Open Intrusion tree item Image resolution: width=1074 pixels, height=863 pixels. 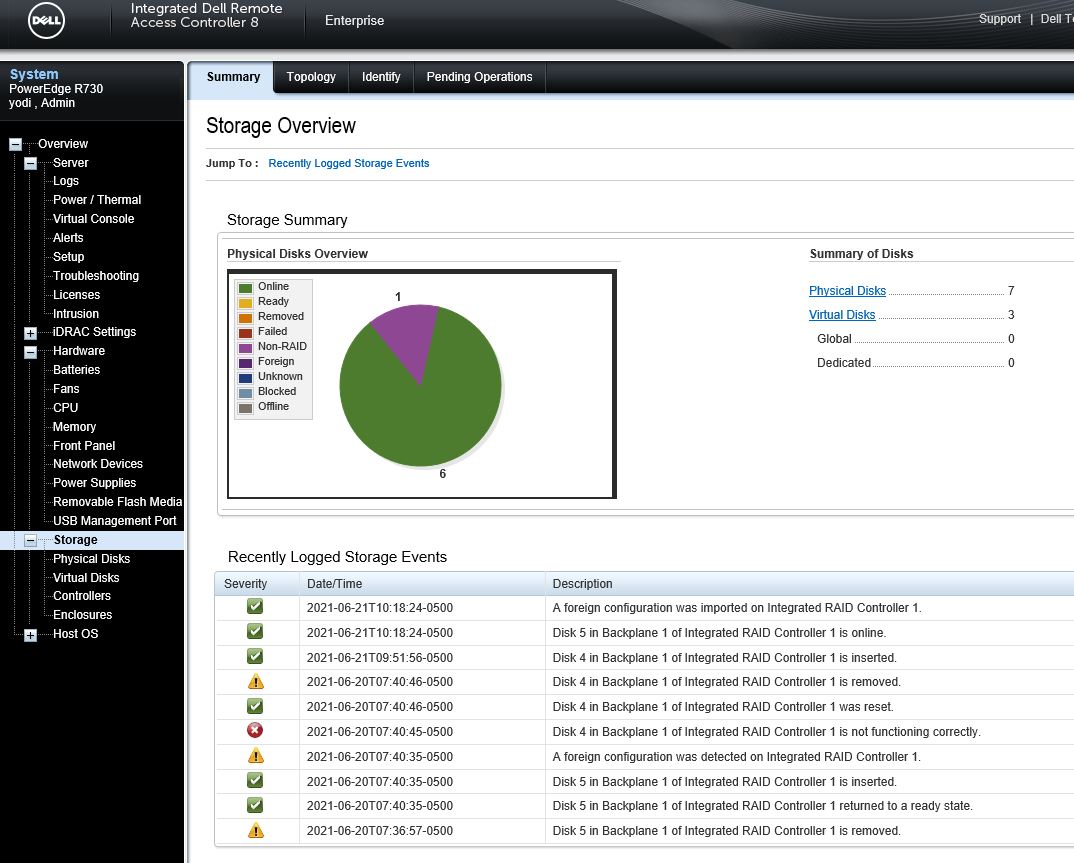coord(76,314)
